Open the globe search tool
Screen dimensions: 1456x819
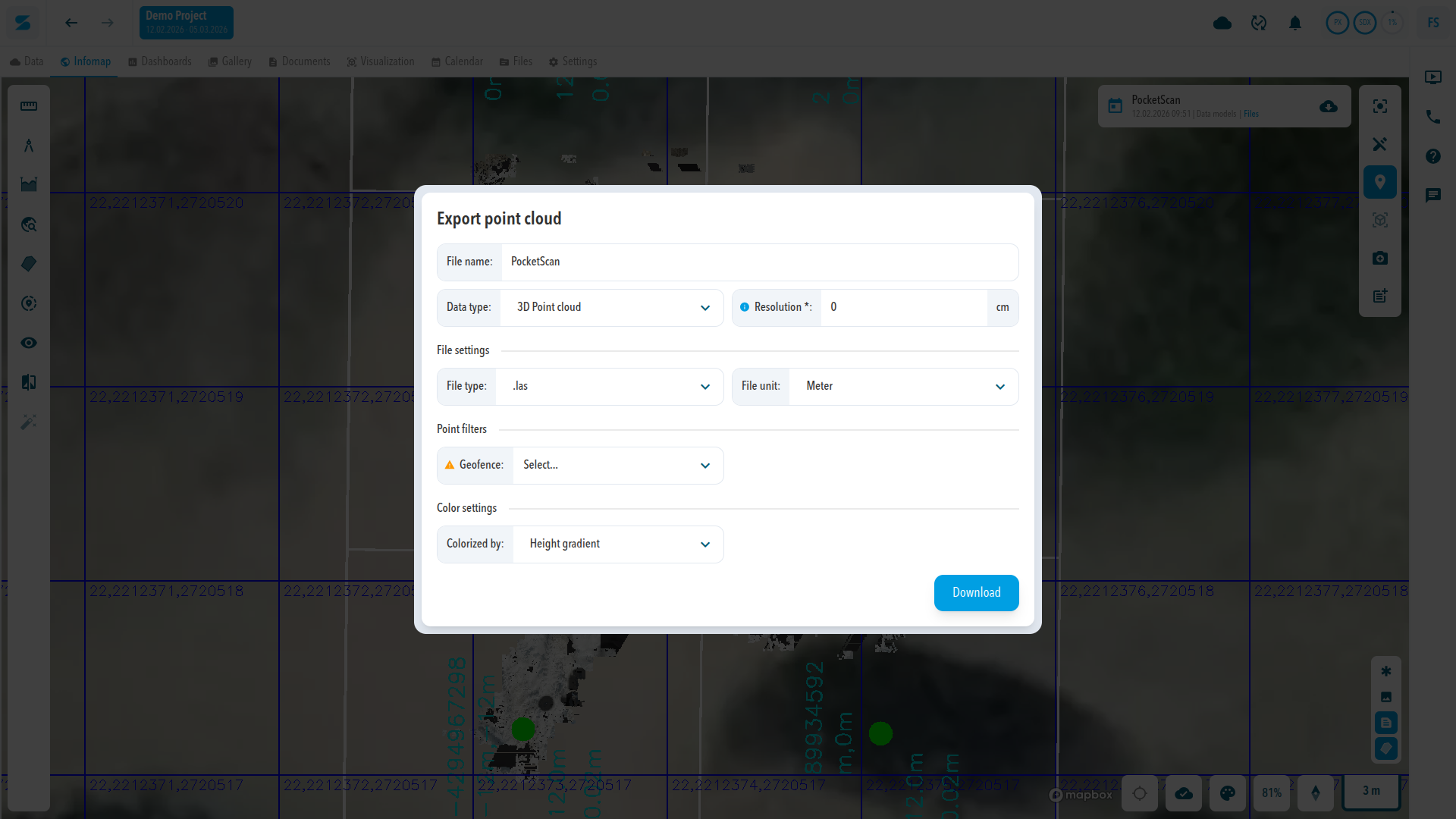coord(29,224)
